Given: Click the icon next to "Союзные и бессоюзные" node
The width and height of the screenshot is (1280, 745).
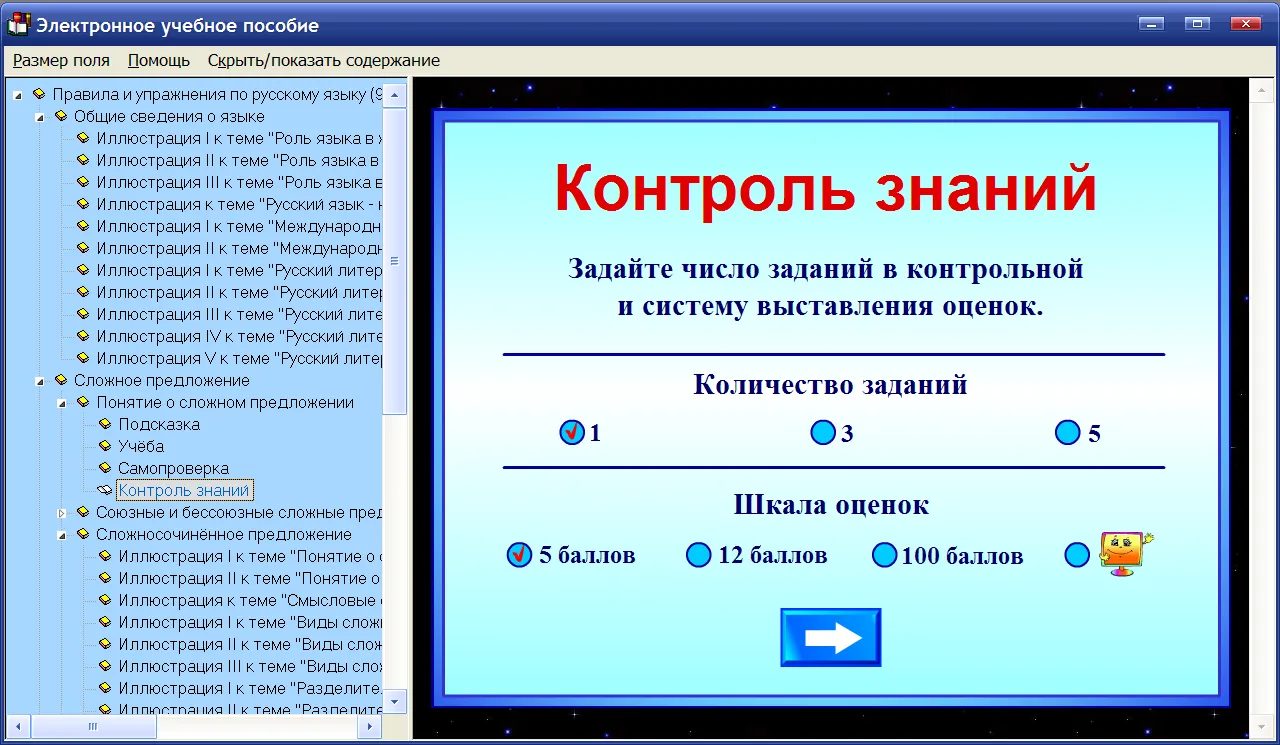Looking at the screenshot, I should click(x=83, y=512).
